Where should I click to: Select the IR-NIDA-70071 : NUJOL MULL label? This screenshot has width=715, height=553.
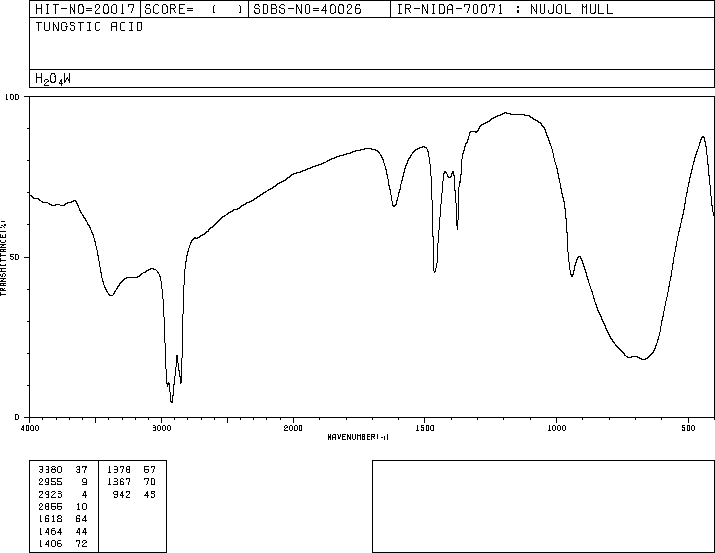(x=505, y=9)
